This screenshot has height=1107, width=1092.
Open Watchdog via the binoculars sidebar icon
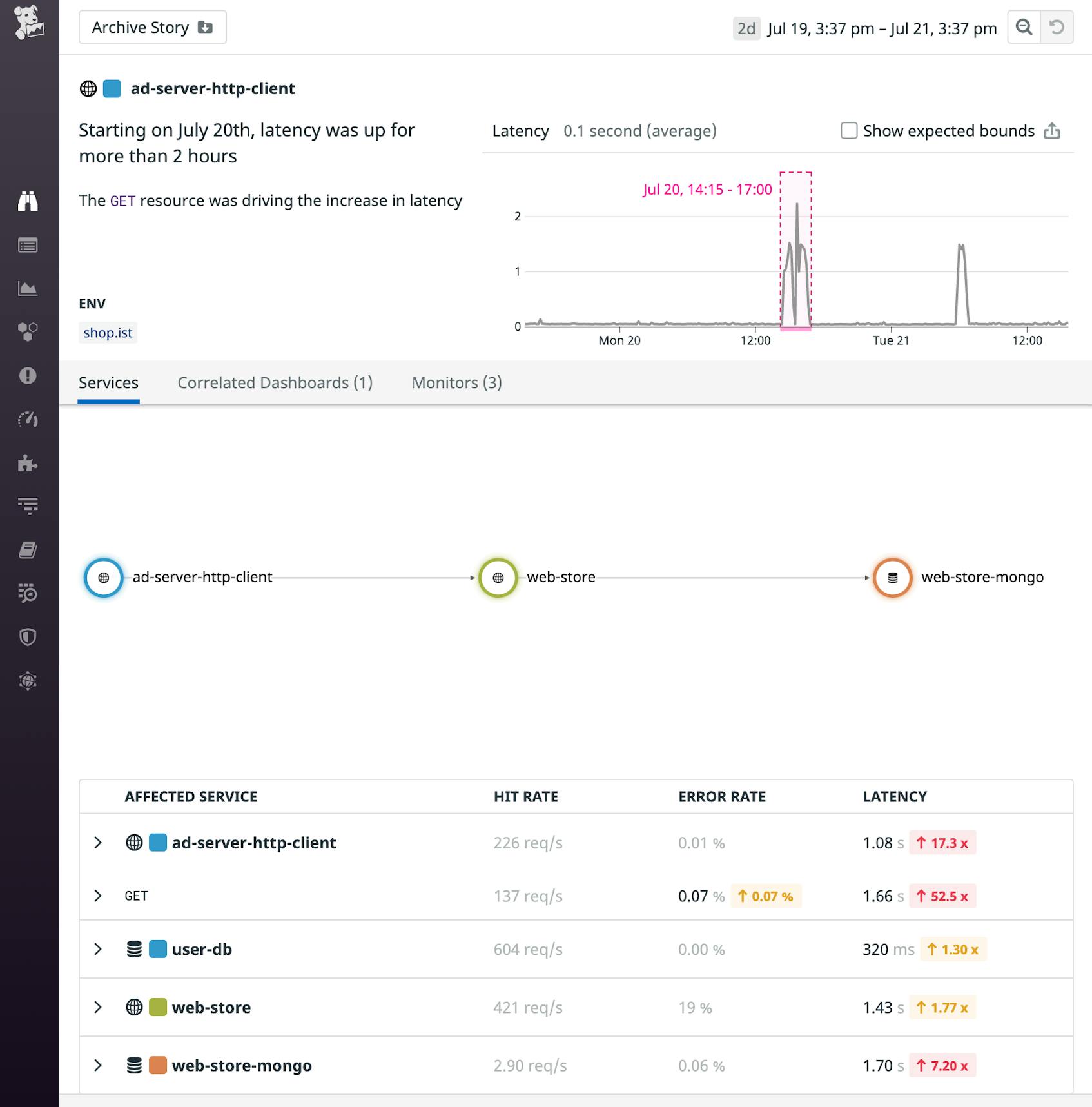[x=28, y=201]
